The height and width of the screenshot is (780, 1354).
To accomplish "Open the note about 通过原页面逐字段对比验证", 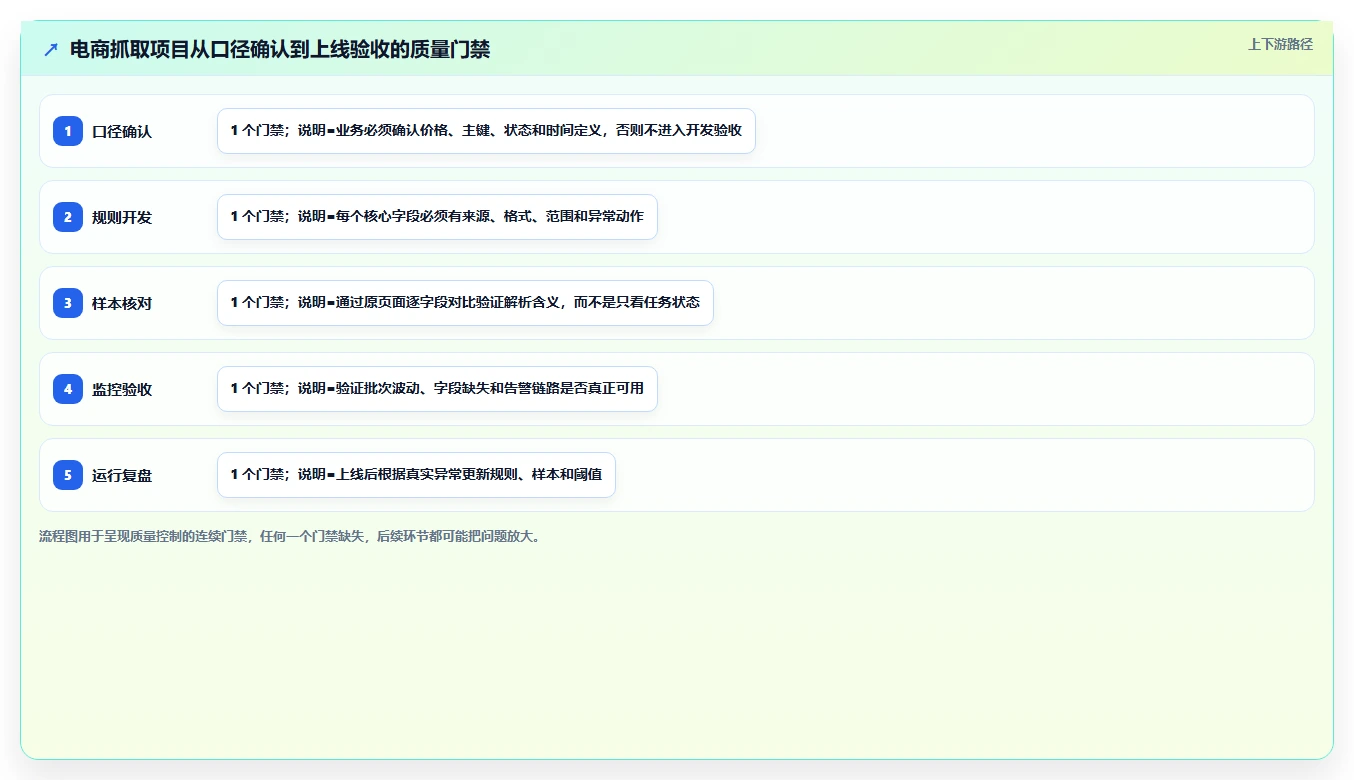I will (x=465, y=303).
